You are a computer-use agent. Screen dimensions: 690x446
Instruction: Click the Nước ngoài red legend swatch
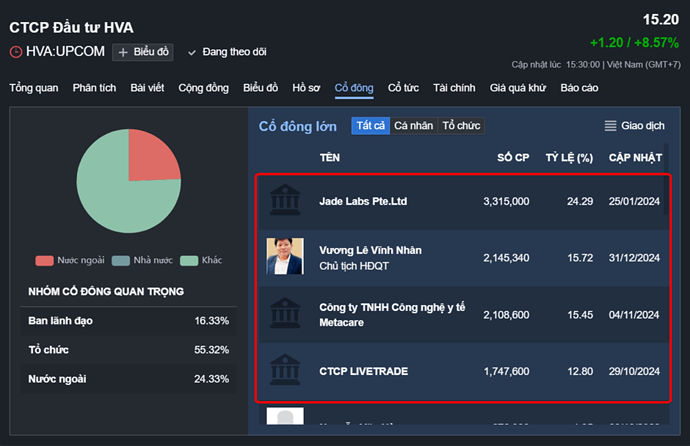point(44,260)
